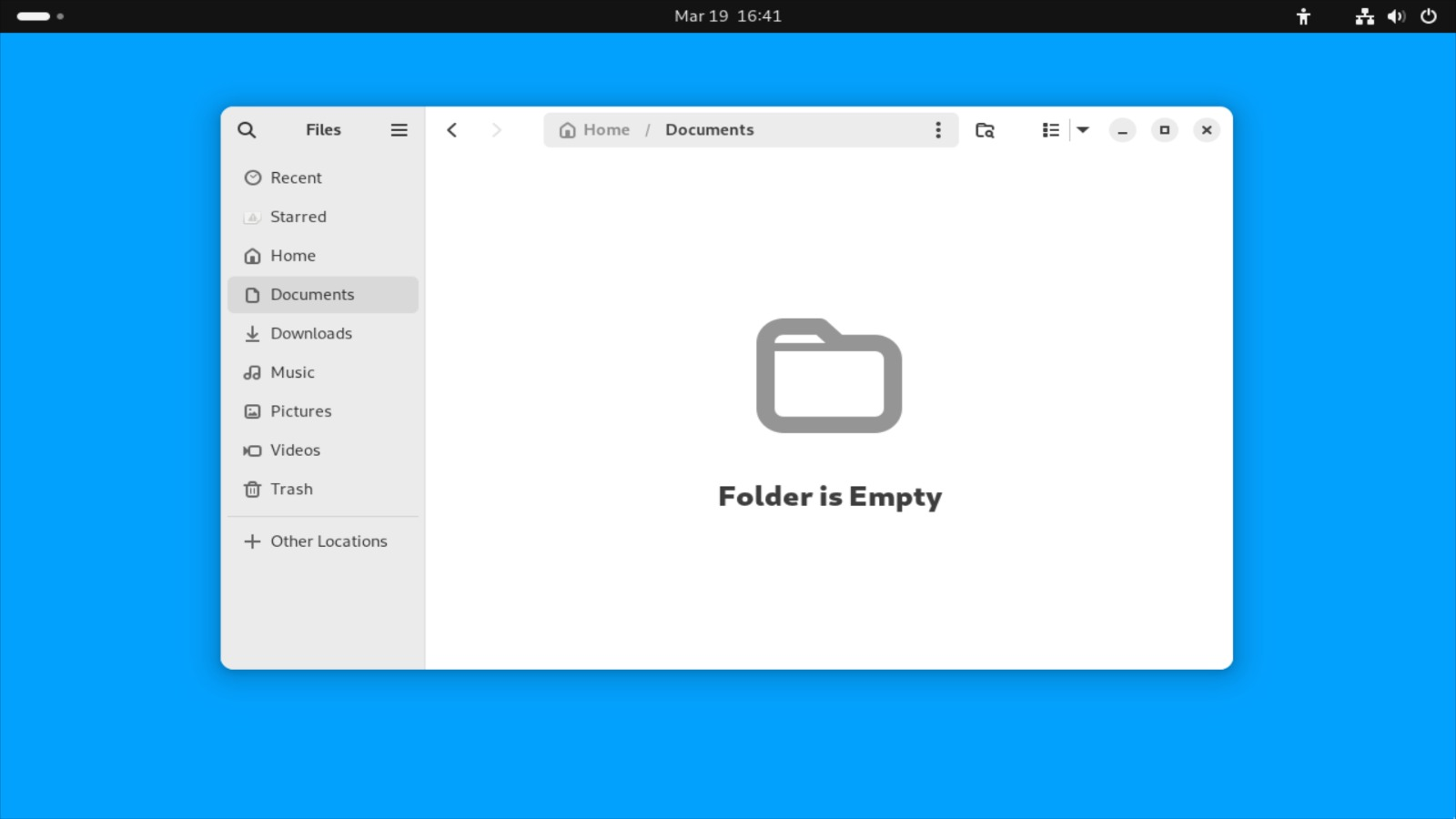Screen dimensions: 1456x819
Task: Open the system status menu in top bar
Action: (1395, 15)
